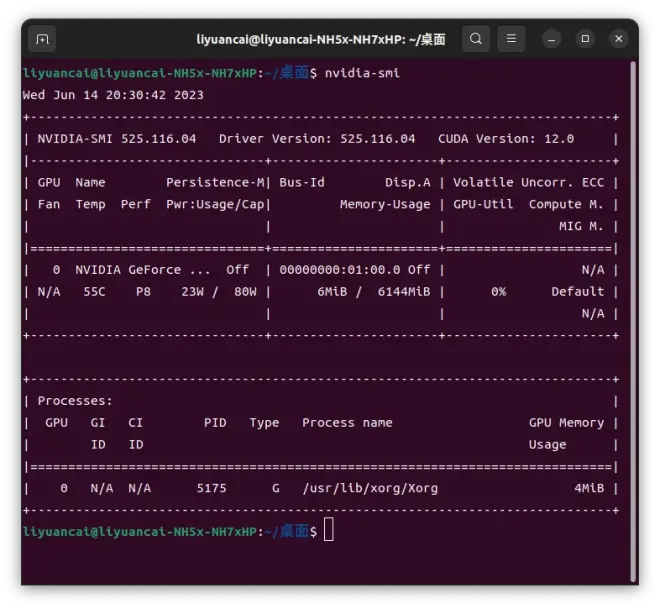Click the Driver Version: 525.116.04 text
660x609 pixels.
point(317,139)
